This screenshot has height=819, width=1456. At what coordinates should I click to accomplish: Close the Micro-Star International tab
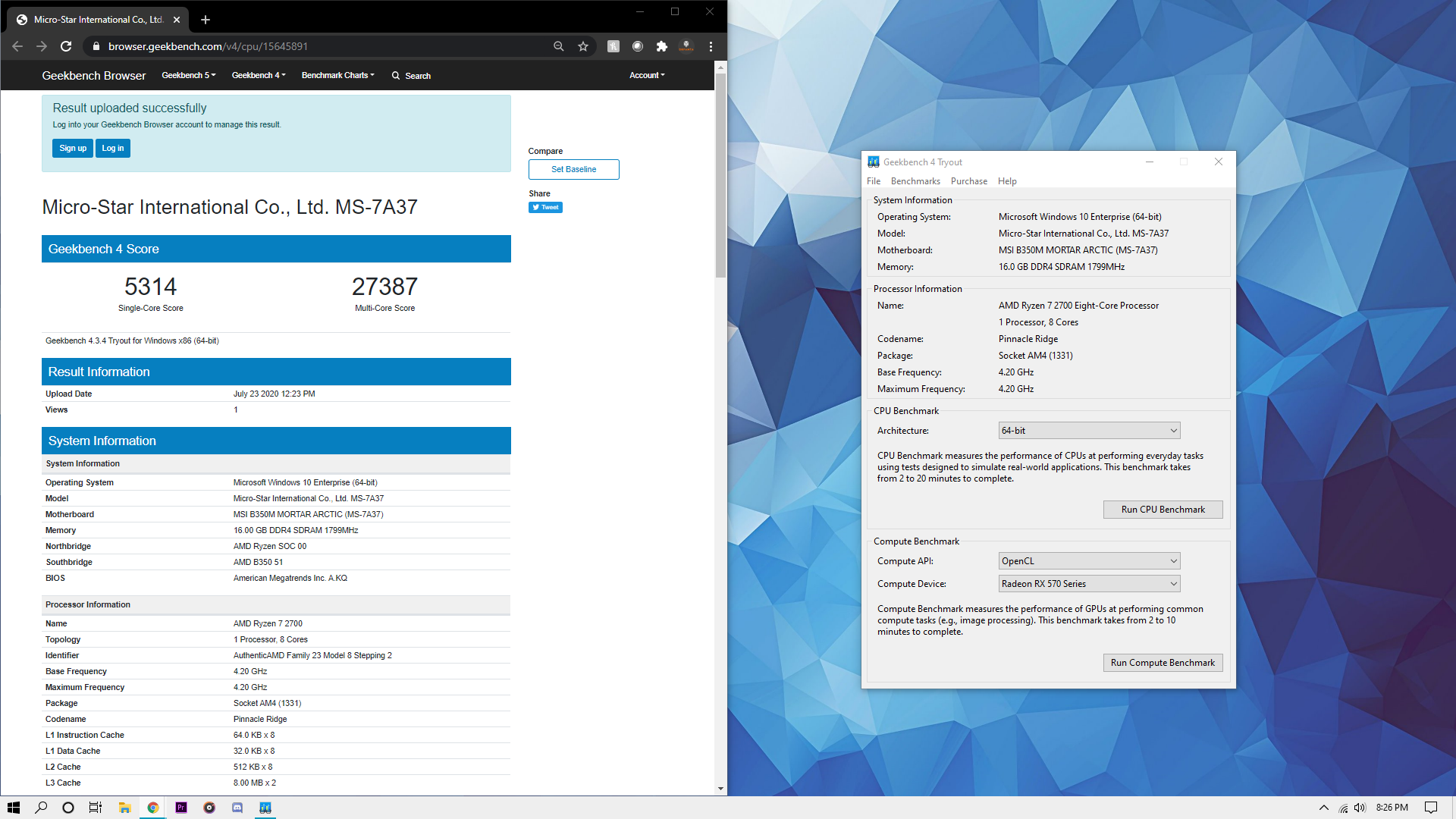pos(177,20)
